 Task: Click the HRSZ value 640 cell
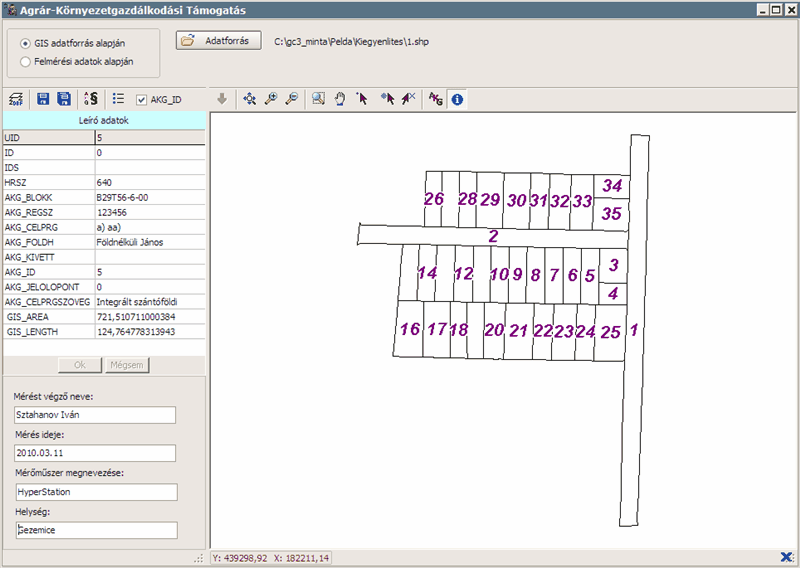(x=150, y=183)
